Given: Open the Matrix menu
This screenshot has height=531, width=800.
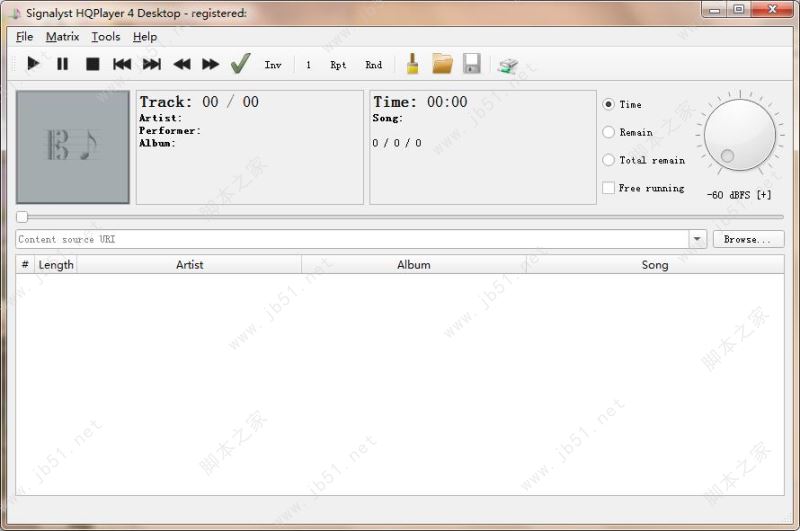Looking at the screenshot, I should [x=62, y=37].
